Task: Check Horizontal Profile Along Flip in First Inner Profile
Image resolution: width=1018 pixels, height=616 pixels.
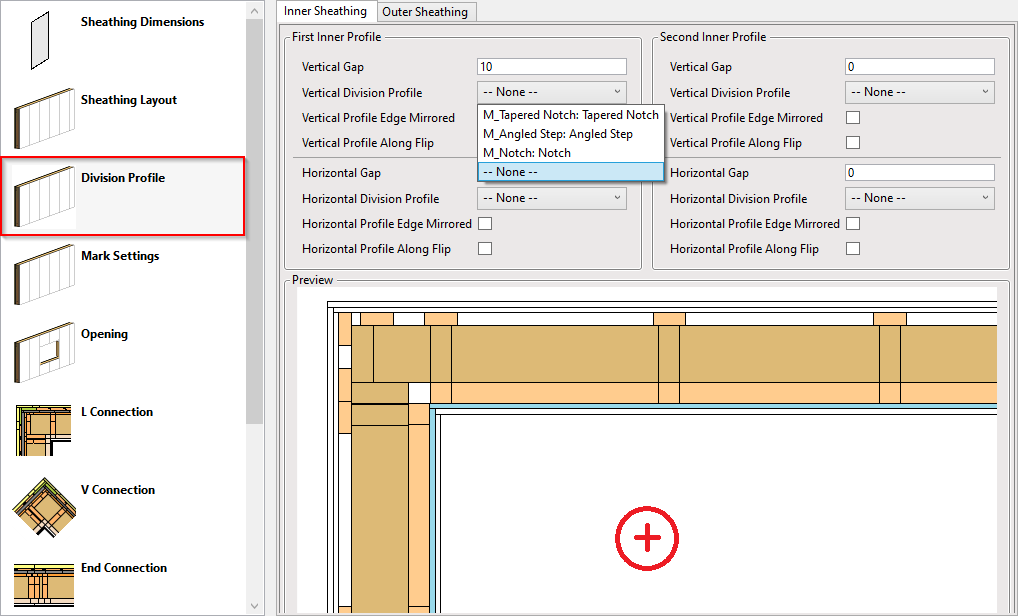Action: point(484,248)
